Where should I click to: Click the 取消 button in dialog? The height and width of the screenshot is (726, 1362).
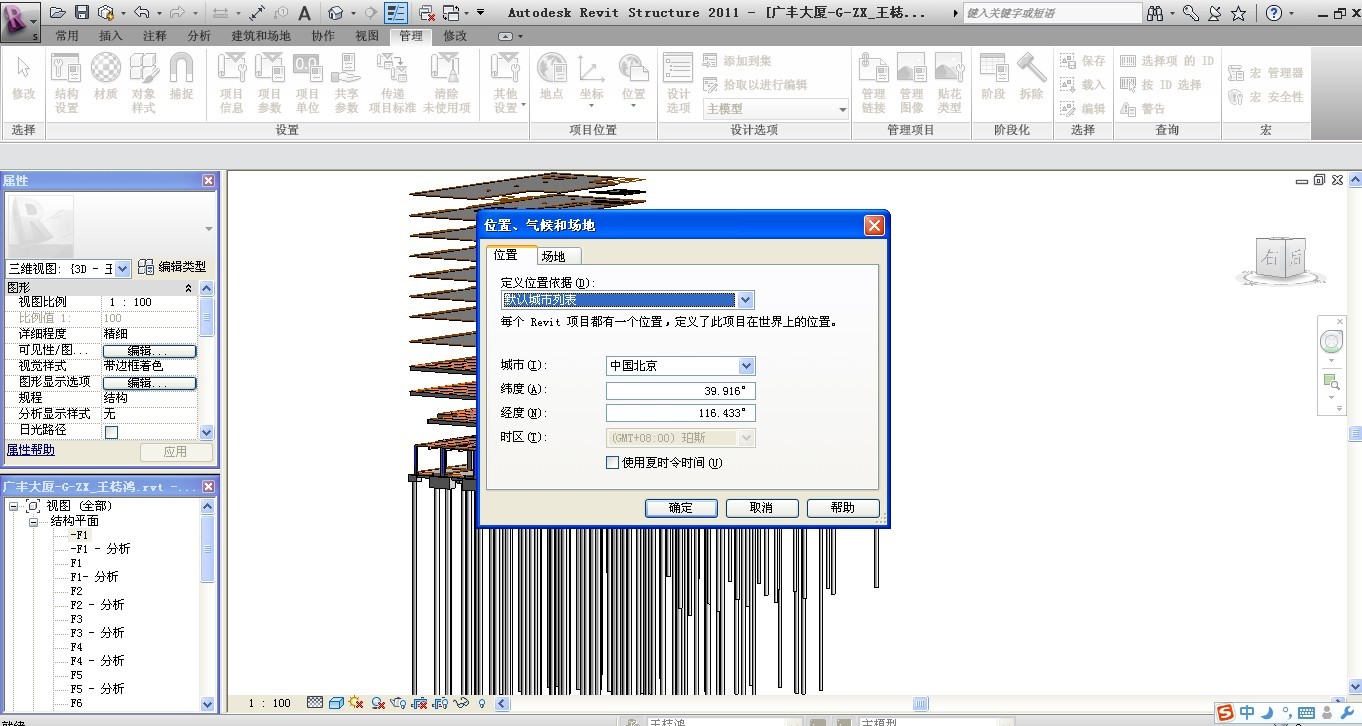click(762, 508)
